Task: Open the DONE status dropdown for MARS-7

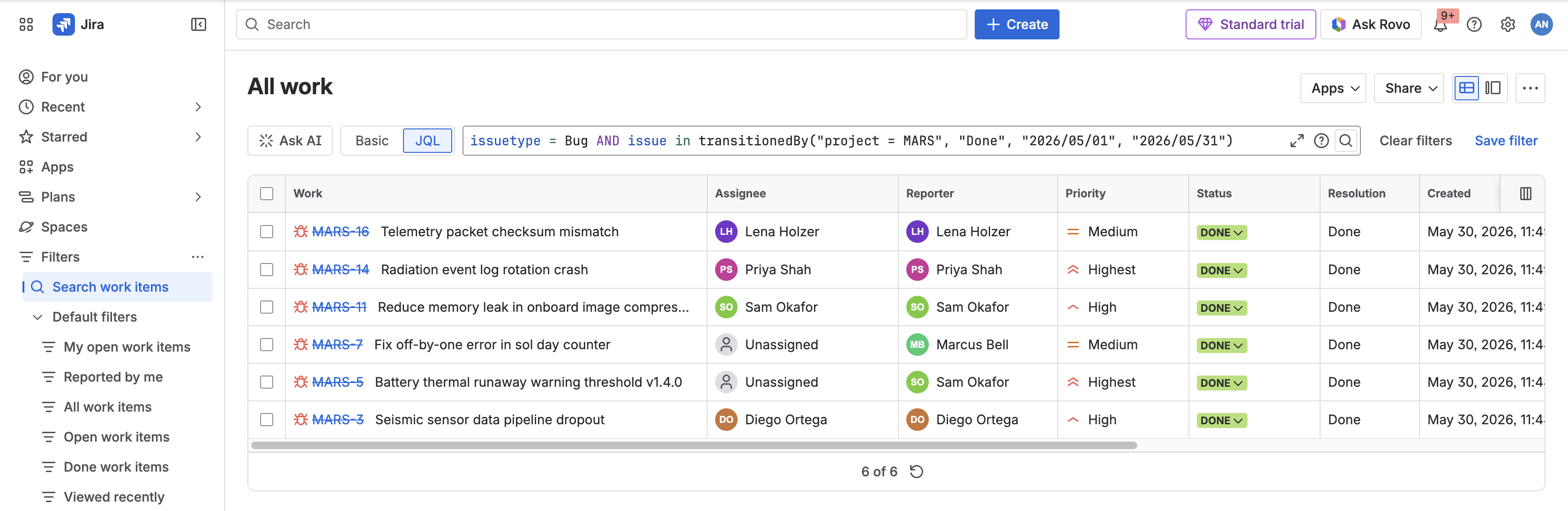Action: (x=1221, y=346)
